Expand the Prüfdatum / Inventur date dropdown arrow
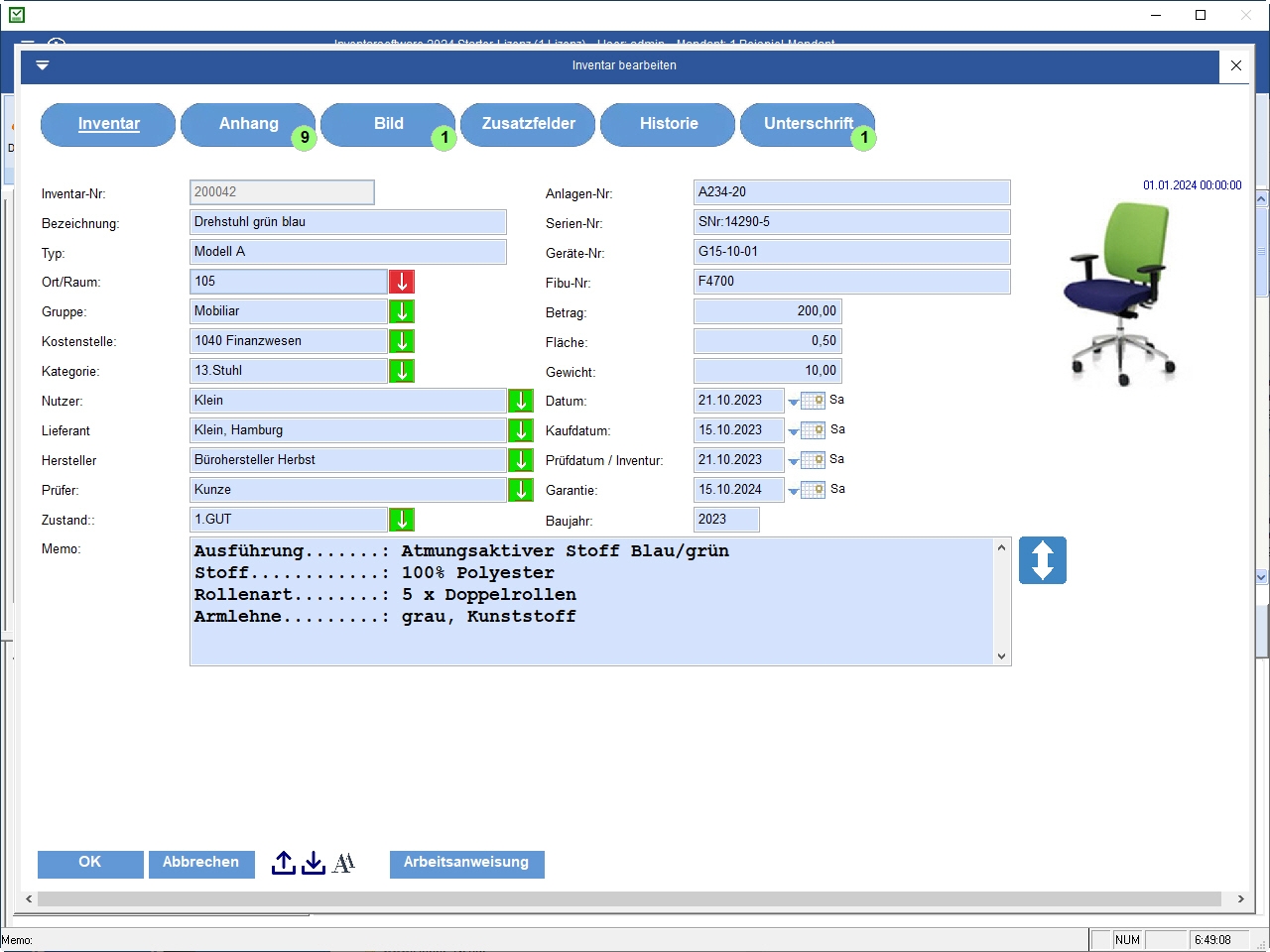The width and height of the screenshot is (1270, 952). click(x=794, y=462)
